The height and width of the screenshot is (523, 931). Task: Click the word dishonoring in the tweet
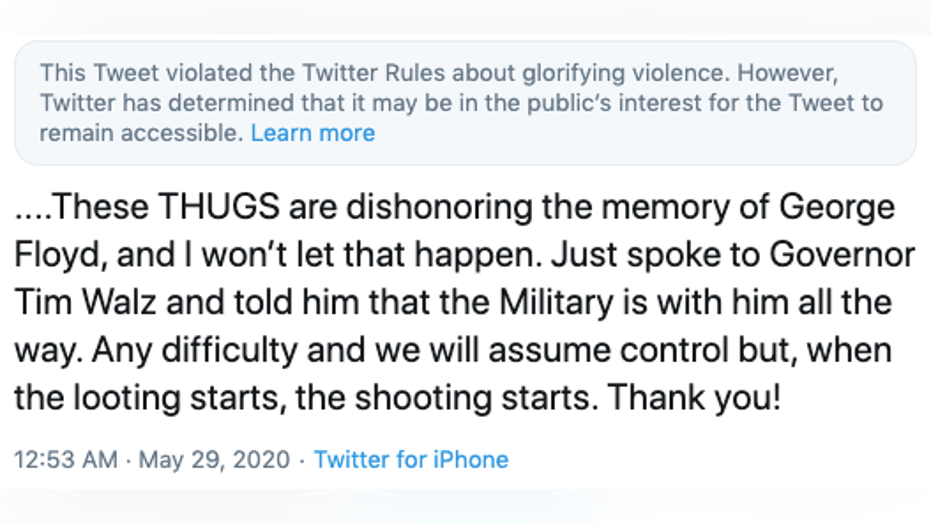click(x=439, y=208)
